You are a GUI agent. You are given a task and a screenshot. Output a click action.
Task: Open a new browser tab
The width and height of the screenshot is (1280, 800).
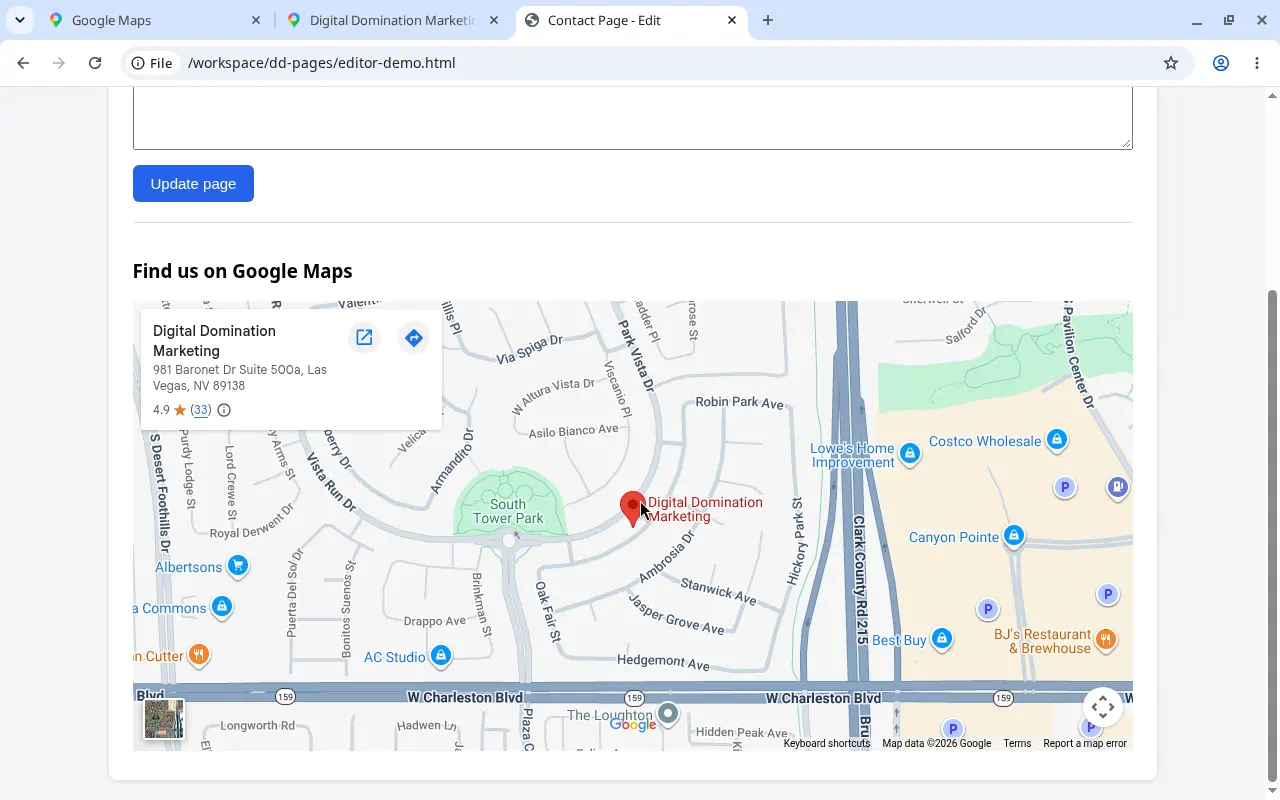(x=768, y=20)
